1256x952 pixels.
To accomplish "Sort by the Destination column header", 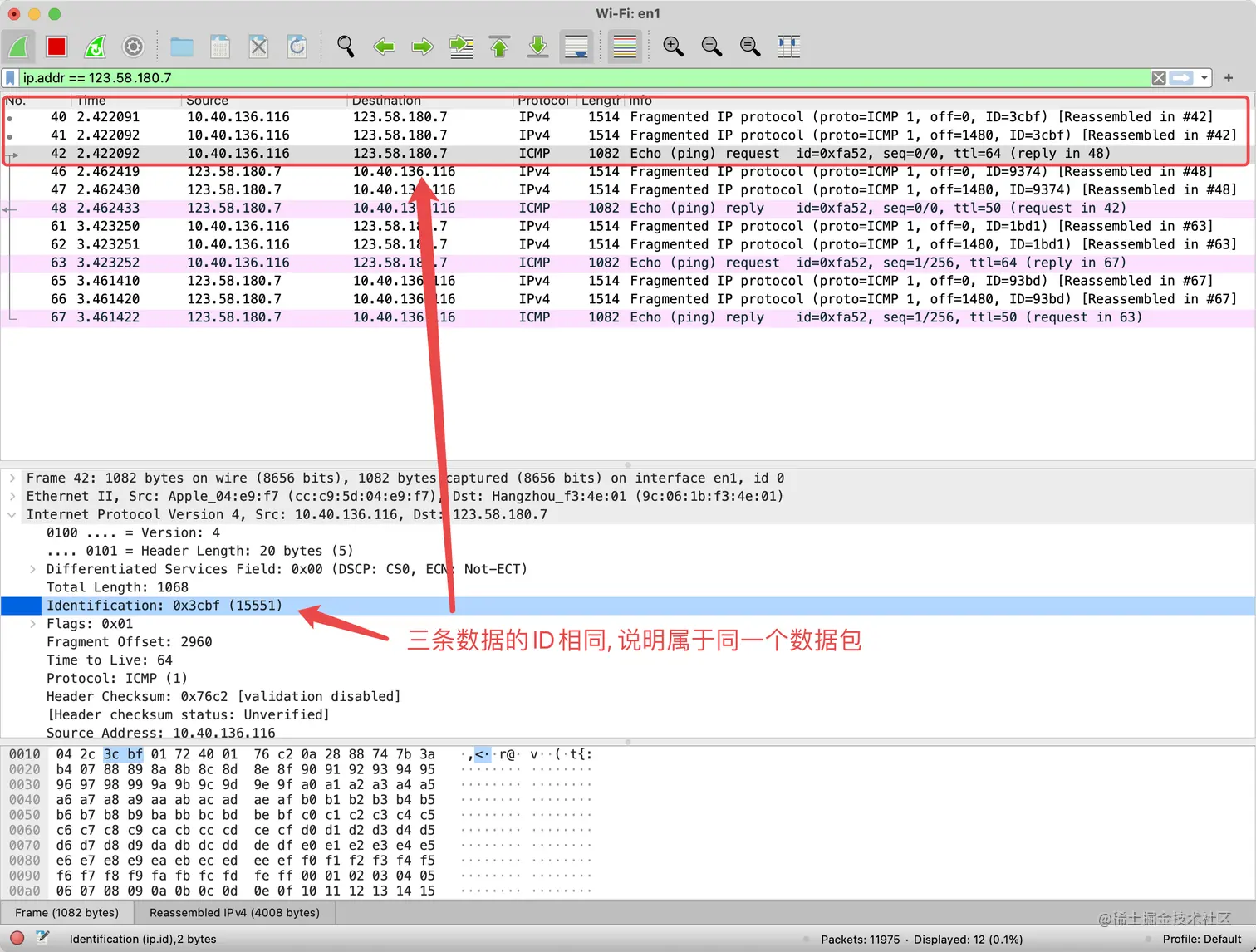I will pyautogui.click(x=386, y=101).
